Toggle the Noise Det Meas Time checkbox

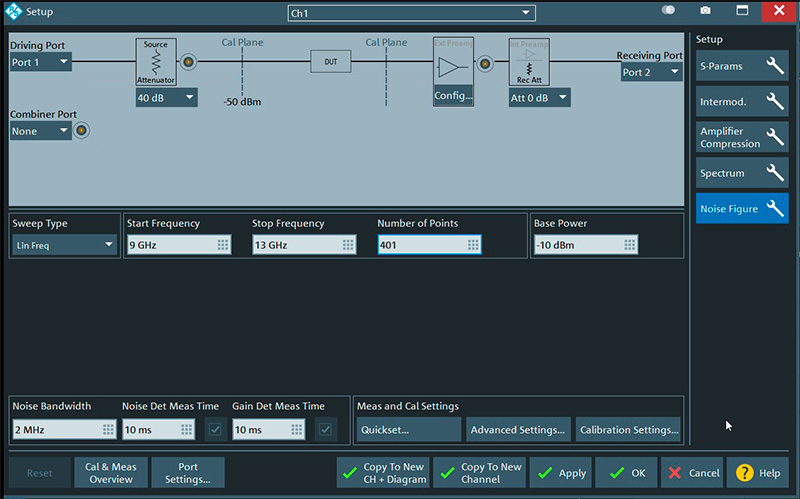click(x=215, y=429)
